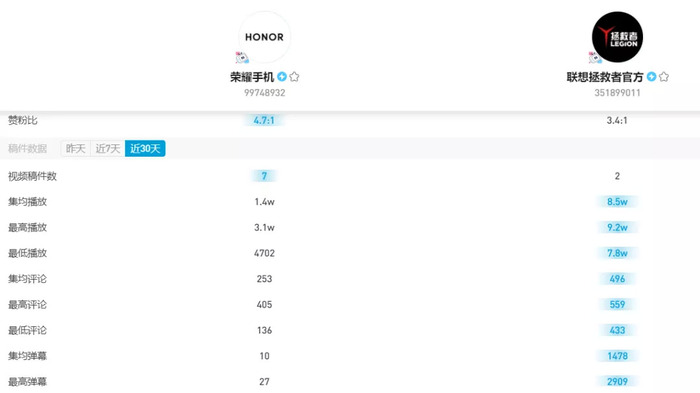Click the HONOR avatar logo
700x393 pixels.
(264, 37)
